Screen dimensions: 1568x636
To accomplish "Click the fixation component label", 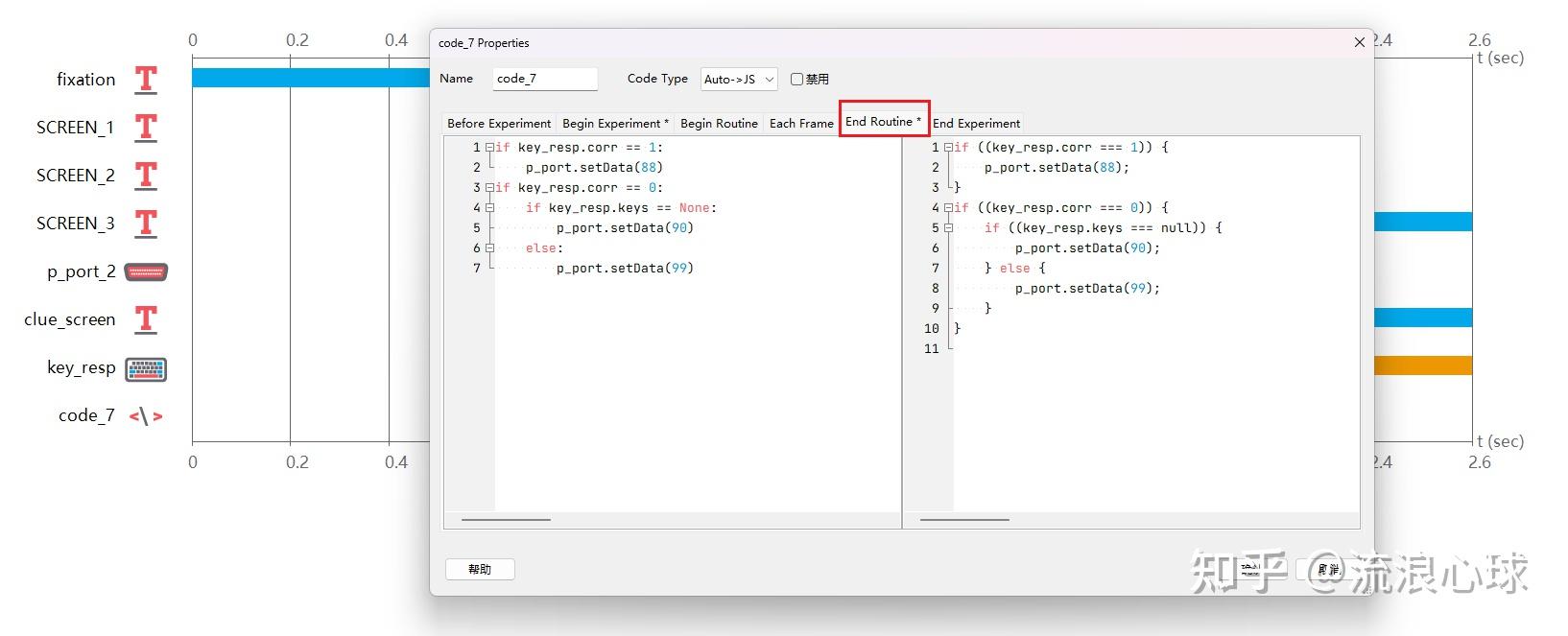I will (85, 80).
